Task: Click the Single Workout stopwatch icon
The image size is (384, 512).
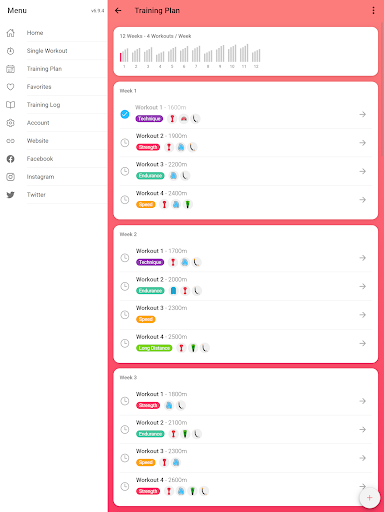Action: pyautogui.click(x=11, y=51)
